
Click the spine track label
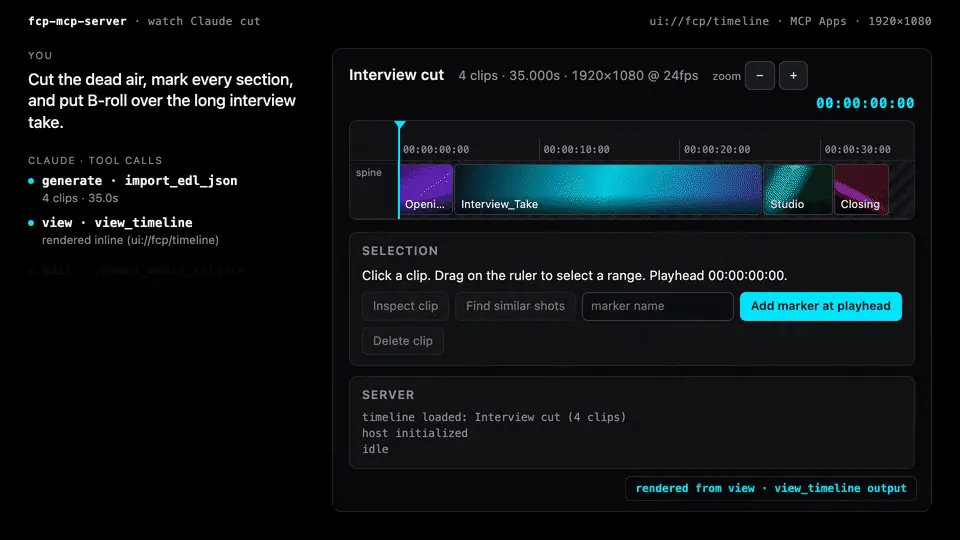pos(369,173)
